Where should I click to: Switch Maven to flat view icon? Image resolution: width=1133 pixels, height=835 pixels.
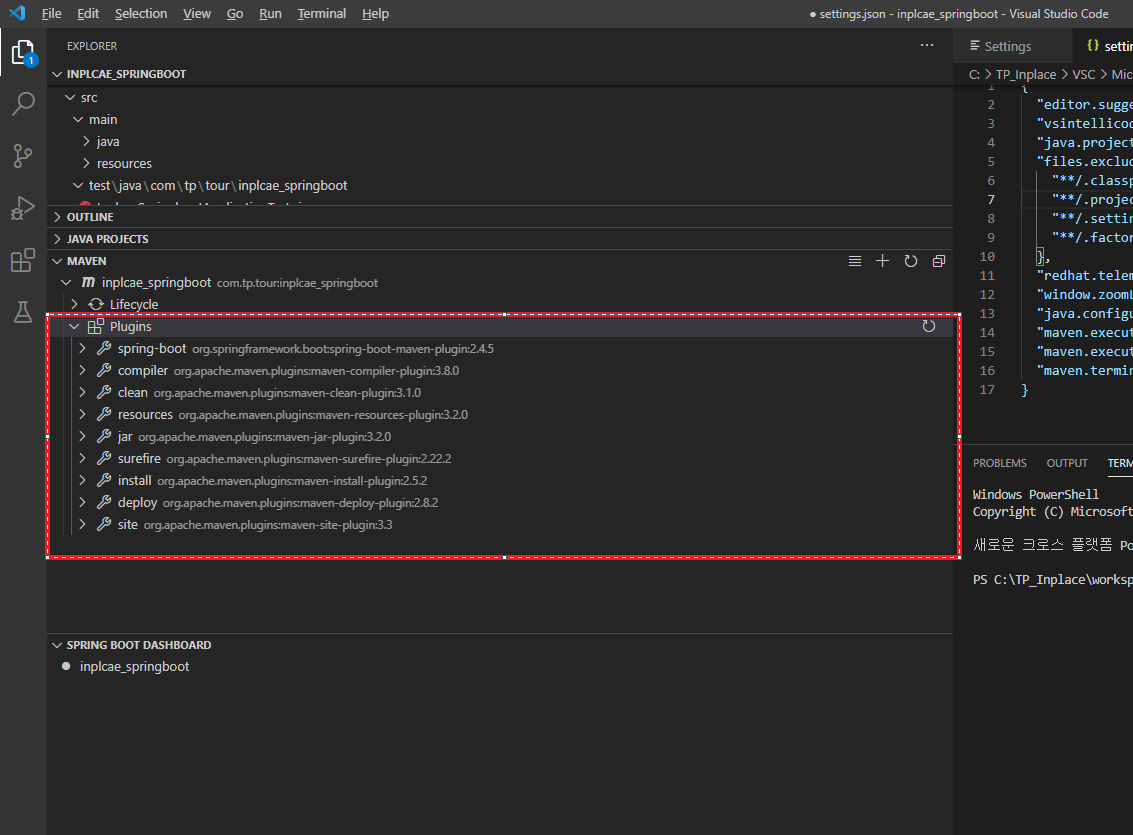(855, 261)
